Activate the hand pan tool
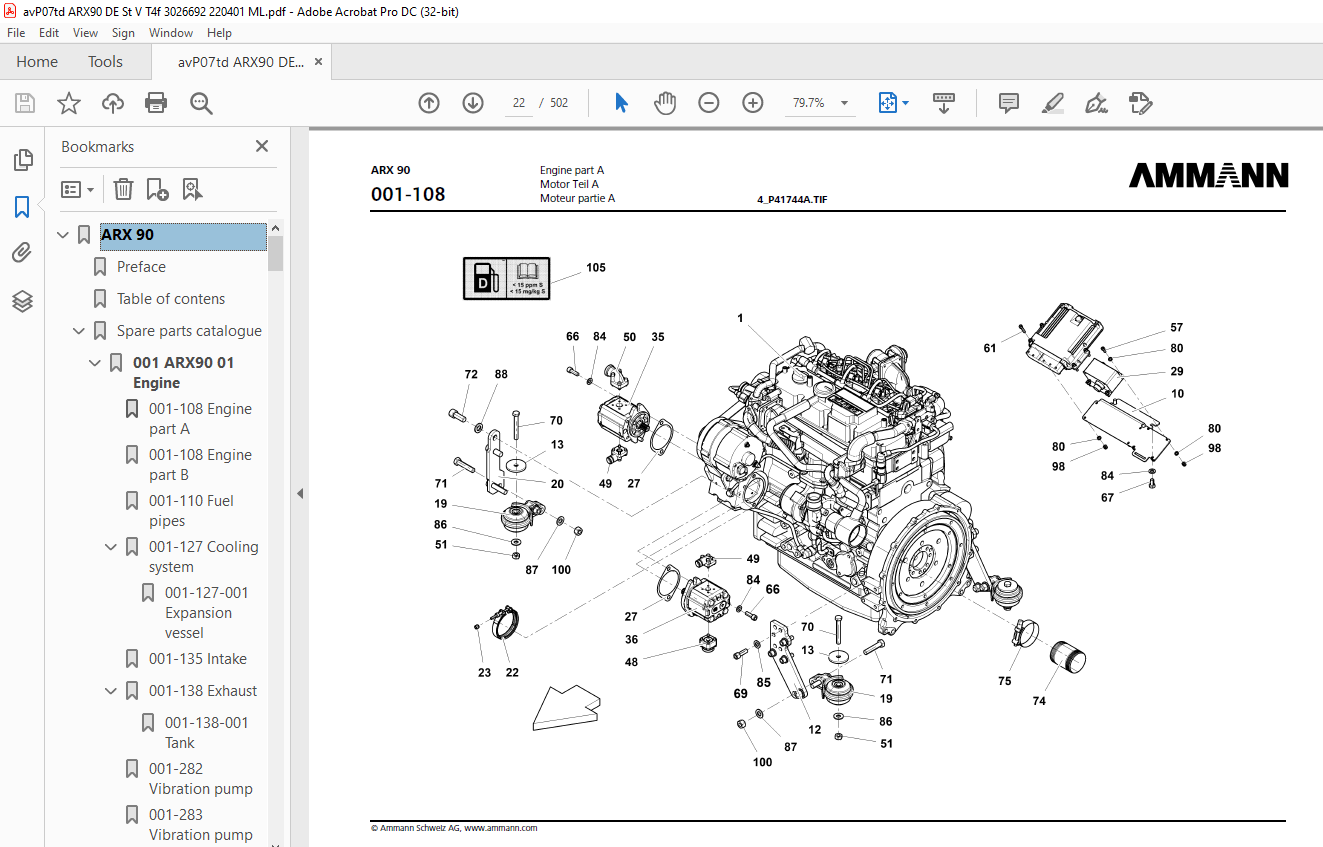This screenshot has width=1323, height=847. 665,103
